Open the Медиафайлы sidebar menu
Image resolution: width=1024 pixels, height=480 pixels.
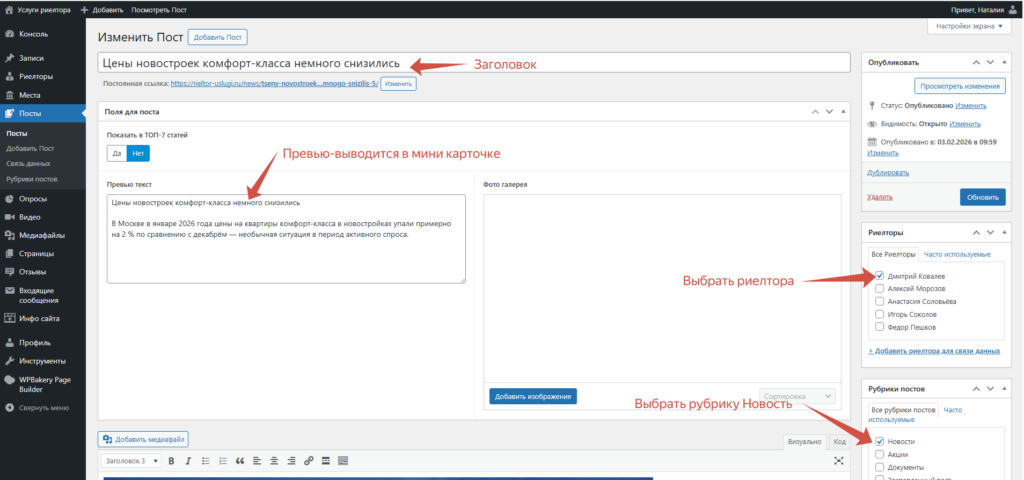coord(42,235)
